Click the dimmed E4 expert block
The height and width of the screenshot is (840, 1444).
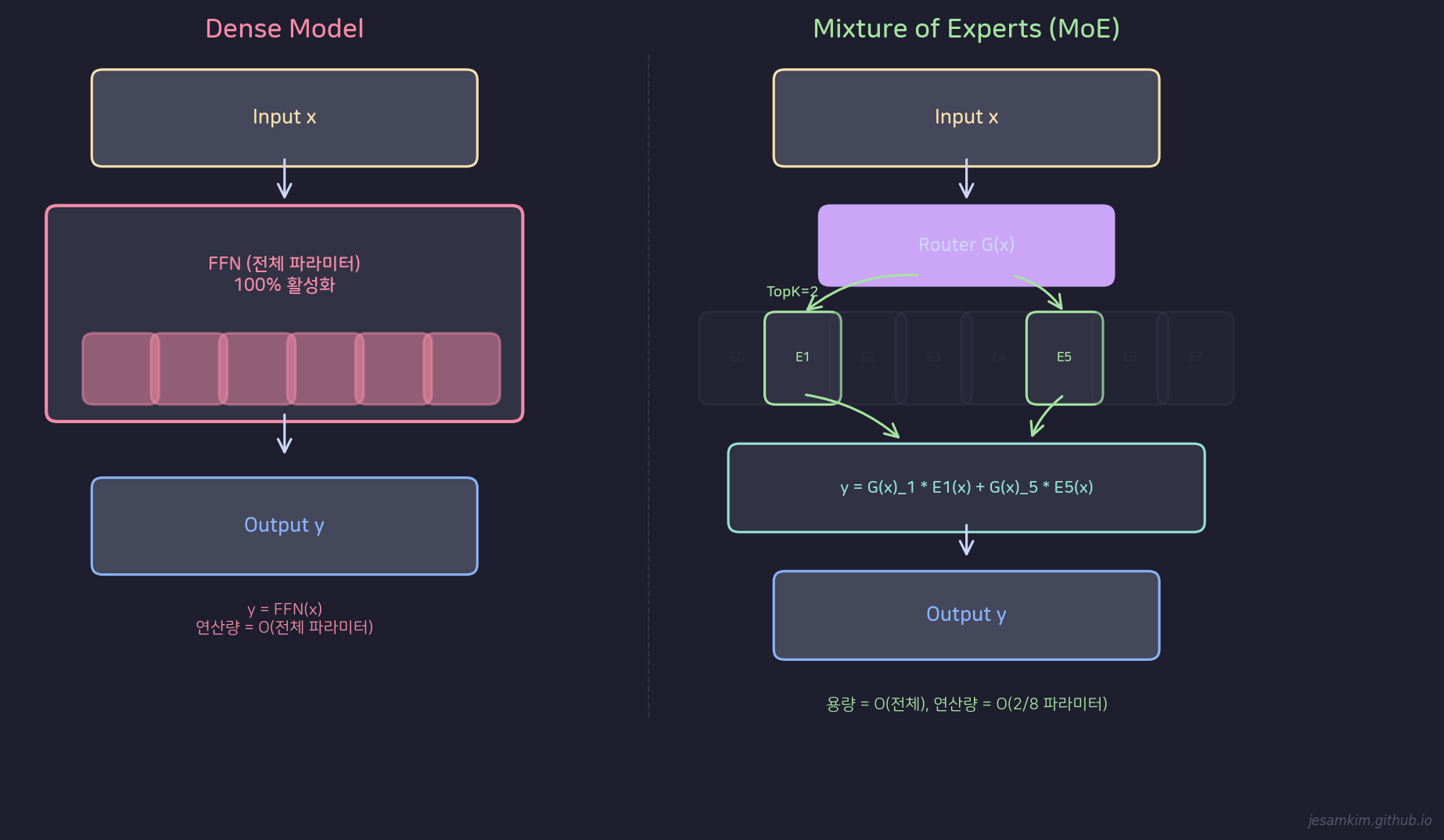pos(999,357)
